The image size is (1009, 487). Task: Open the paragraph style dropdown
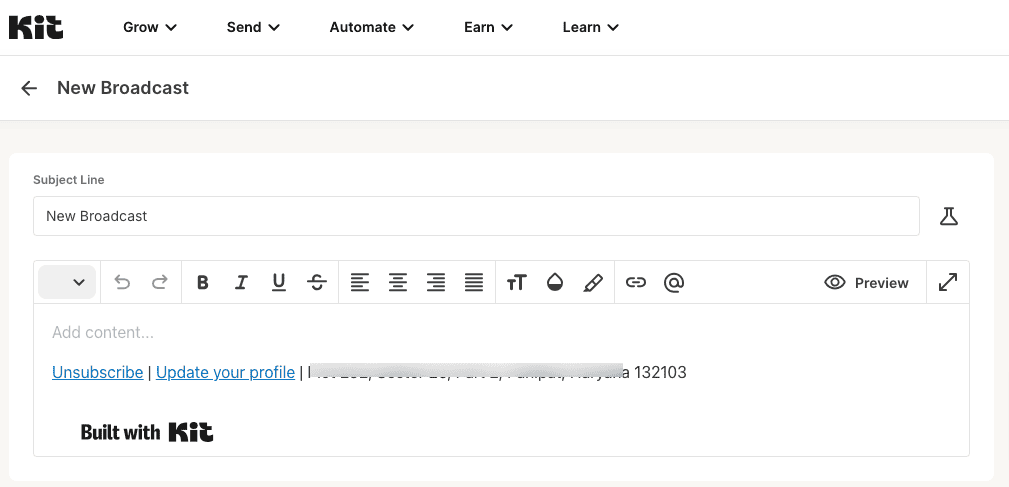pos(67,283)
